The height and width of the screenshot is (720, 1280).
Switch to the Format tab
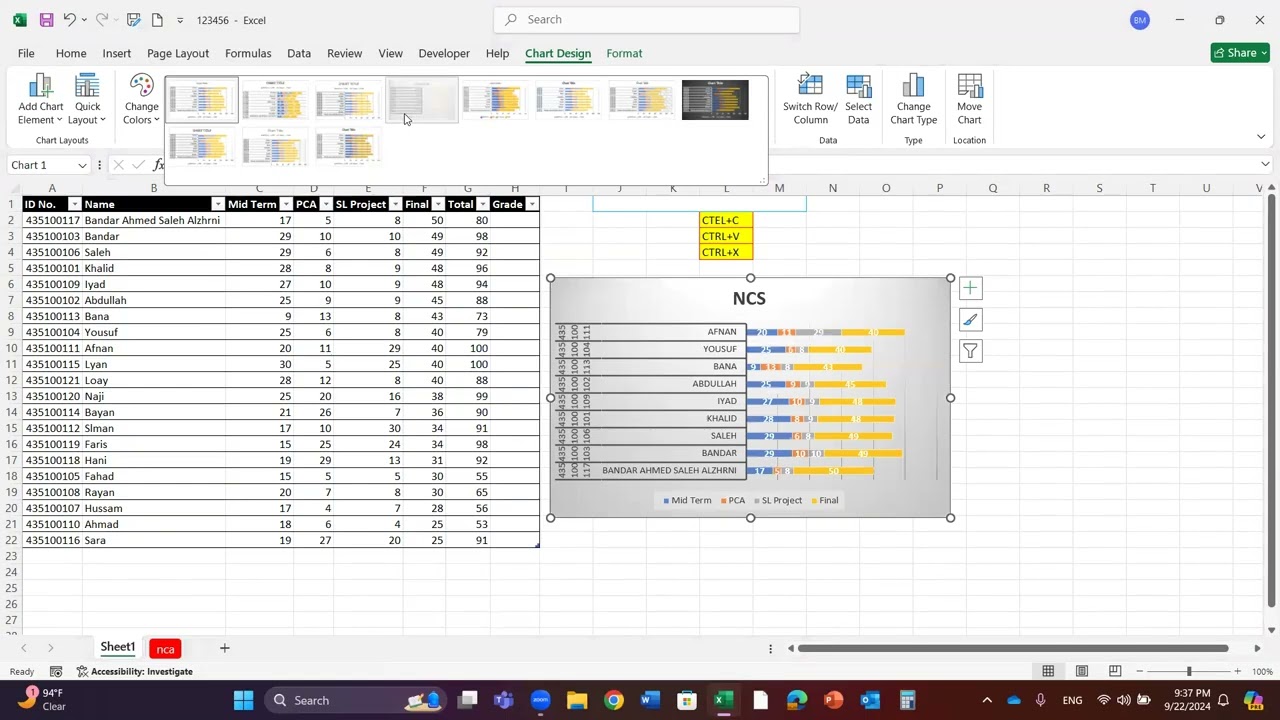[x=624, y=53]
